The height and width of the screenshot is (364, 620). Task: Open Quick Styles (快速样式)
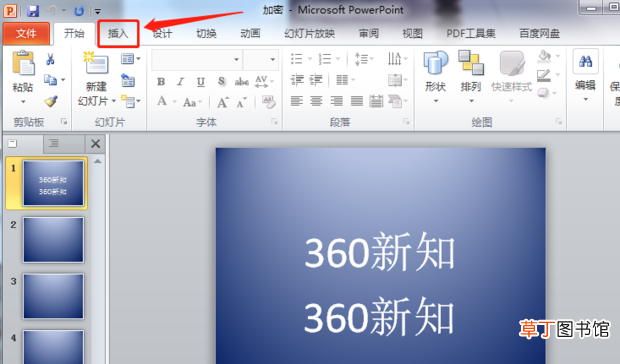point(512,76)
